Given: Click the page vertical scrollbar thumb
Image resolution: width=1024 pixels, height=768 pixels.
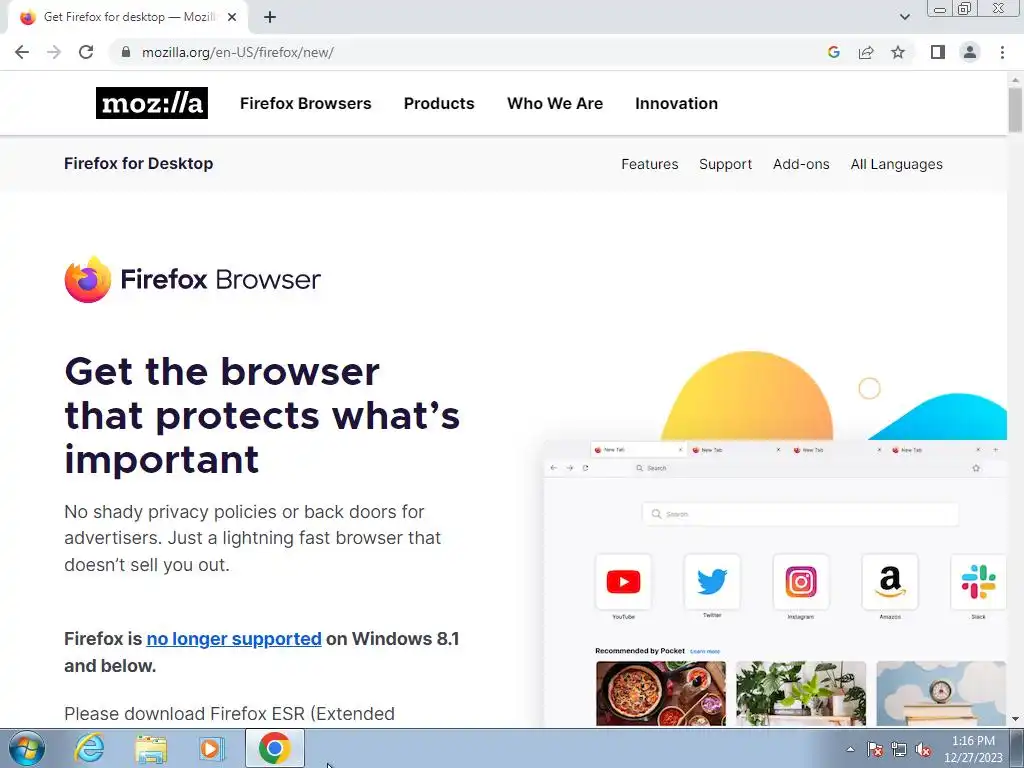Looking at the screenshot, I should (x=1016, y=110).
